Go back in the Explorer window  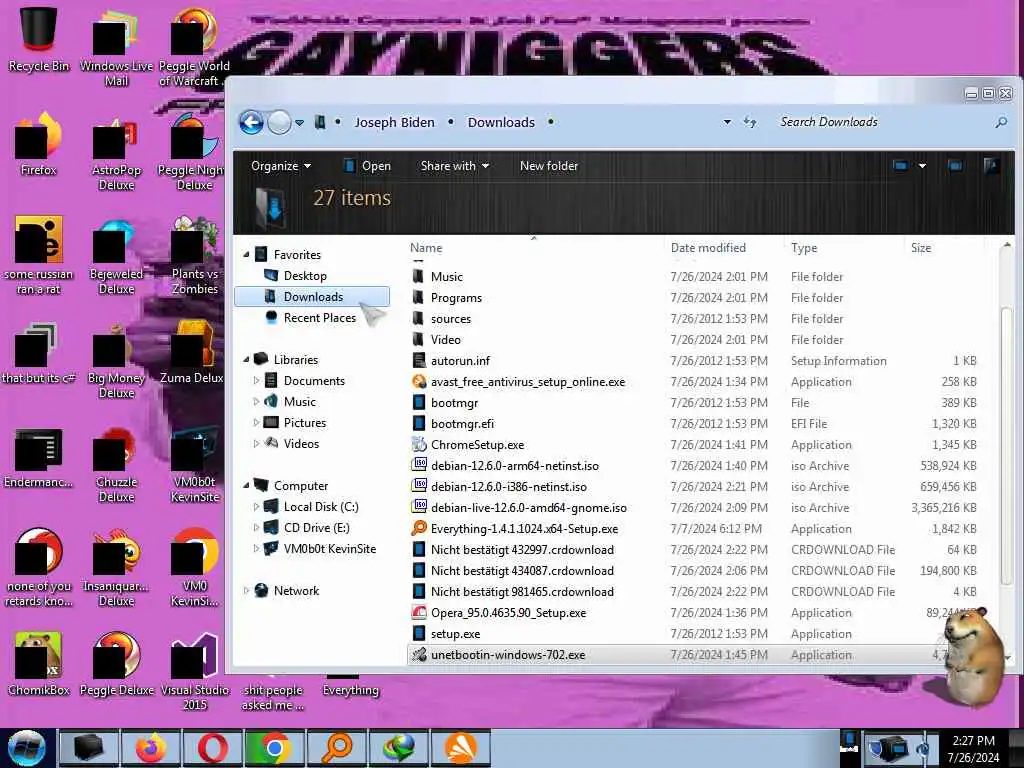click(x=251, y=122)
